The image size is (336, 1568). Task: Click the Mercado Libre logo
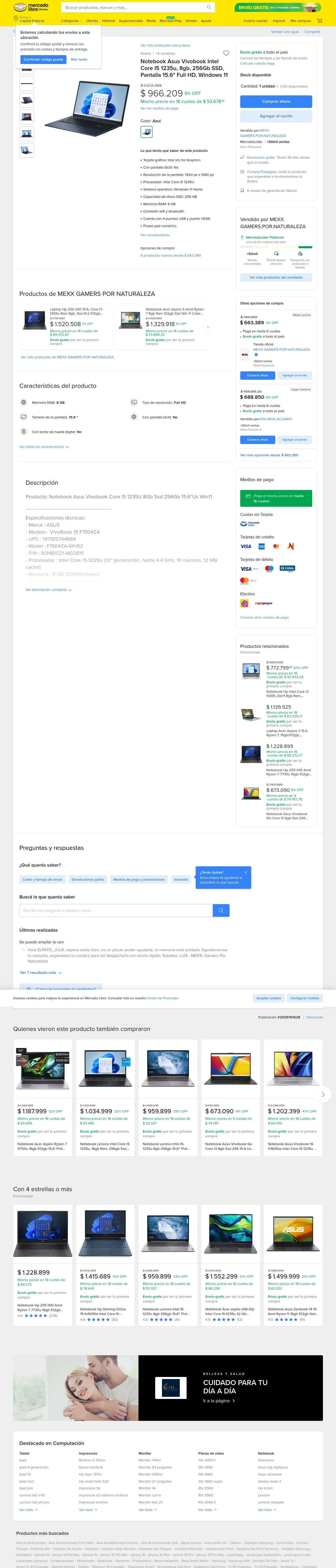click(31, 7)
